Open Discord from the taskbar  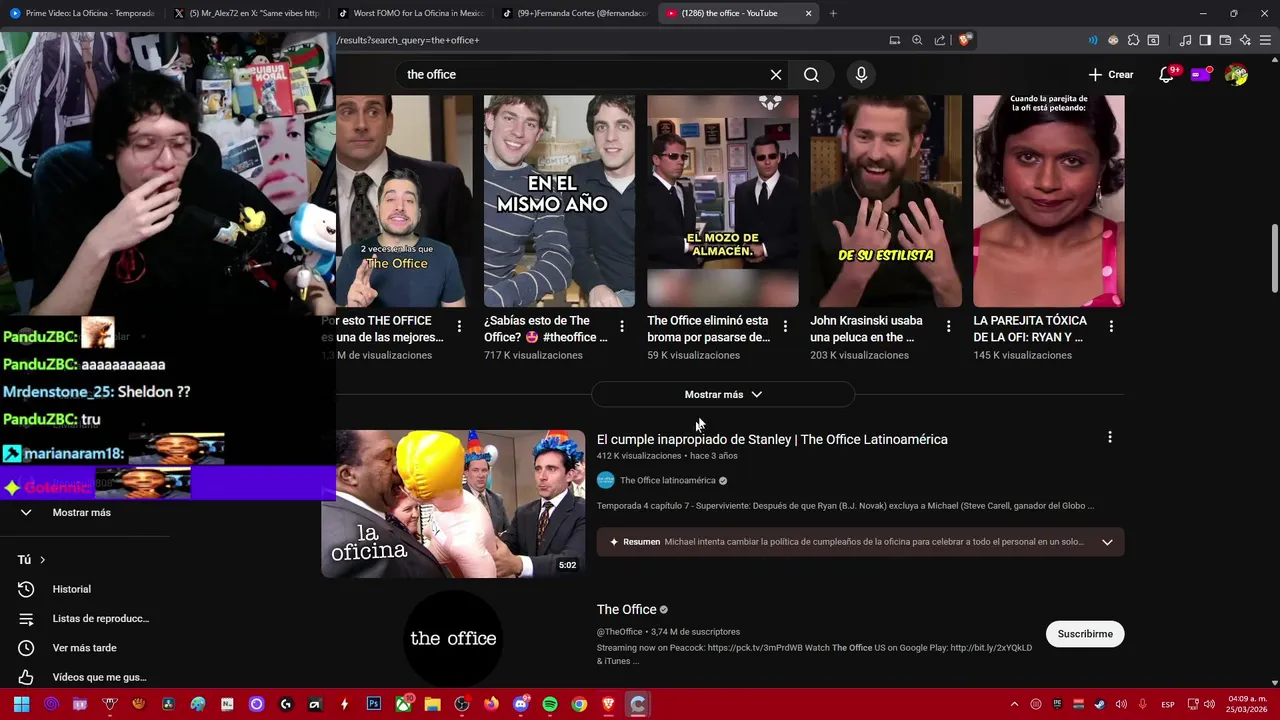pyautogui.click(x=520, y=704)
